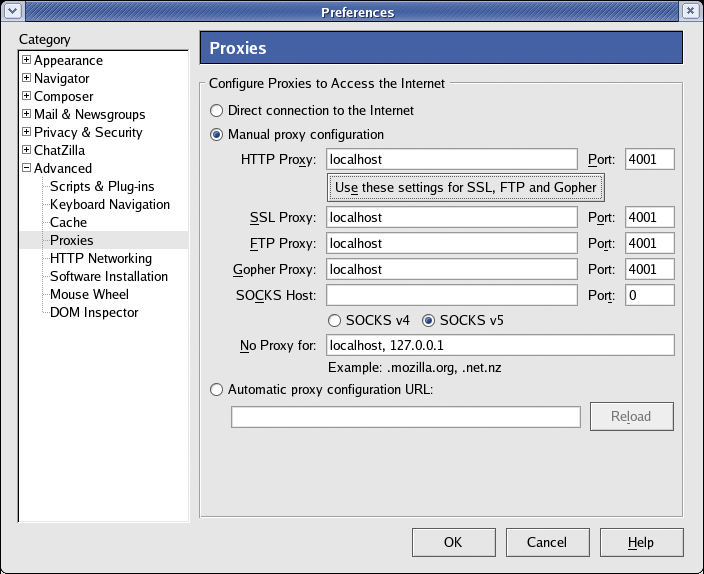
Task: Select Direct connection to the Internet
Action: [x=216, y=110]
